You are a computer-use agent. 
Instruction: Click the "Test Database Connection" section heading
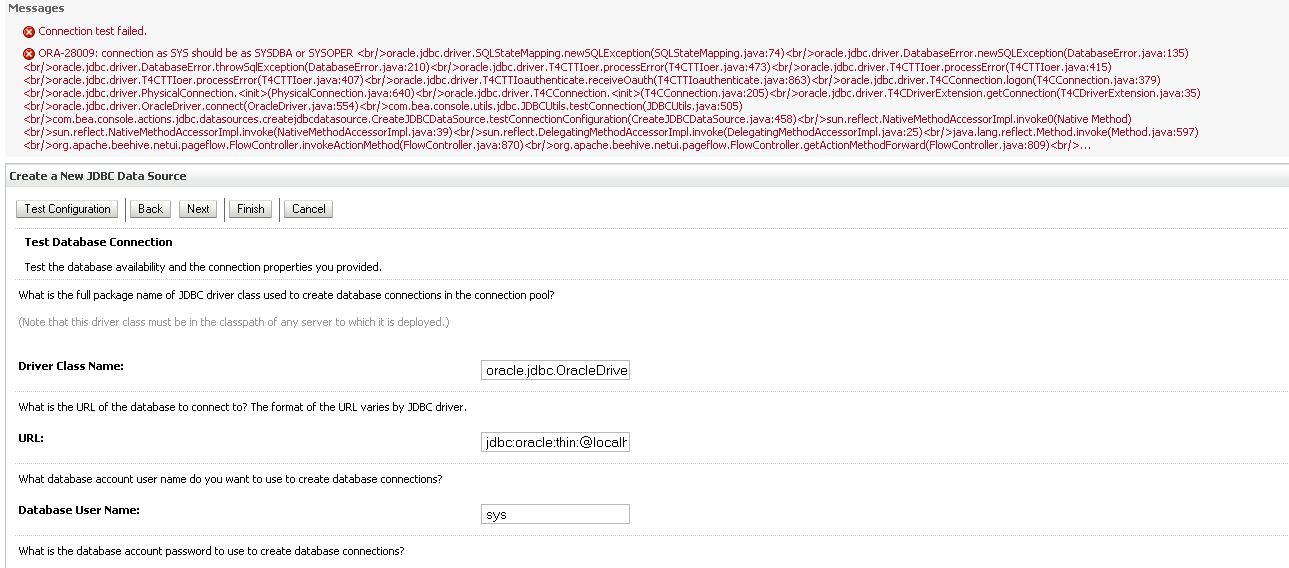(x=98, y=242)
